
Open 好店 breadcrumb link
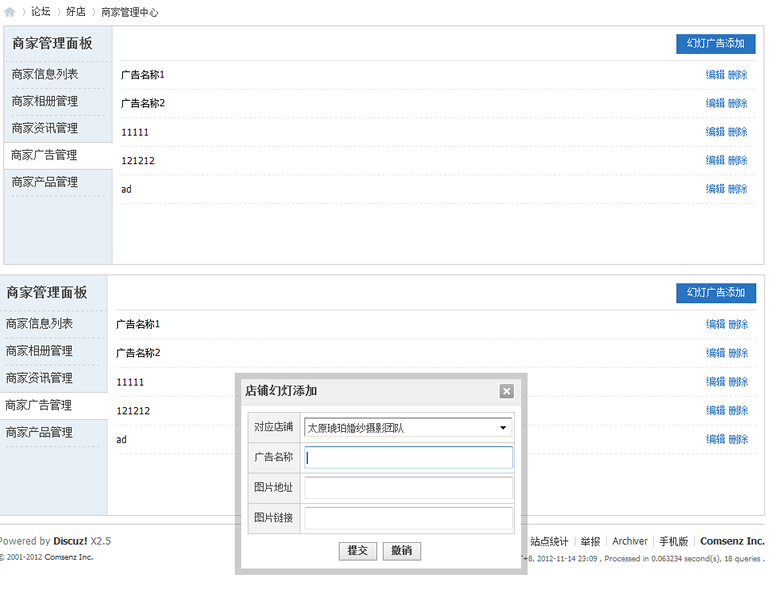coord(76,12)
